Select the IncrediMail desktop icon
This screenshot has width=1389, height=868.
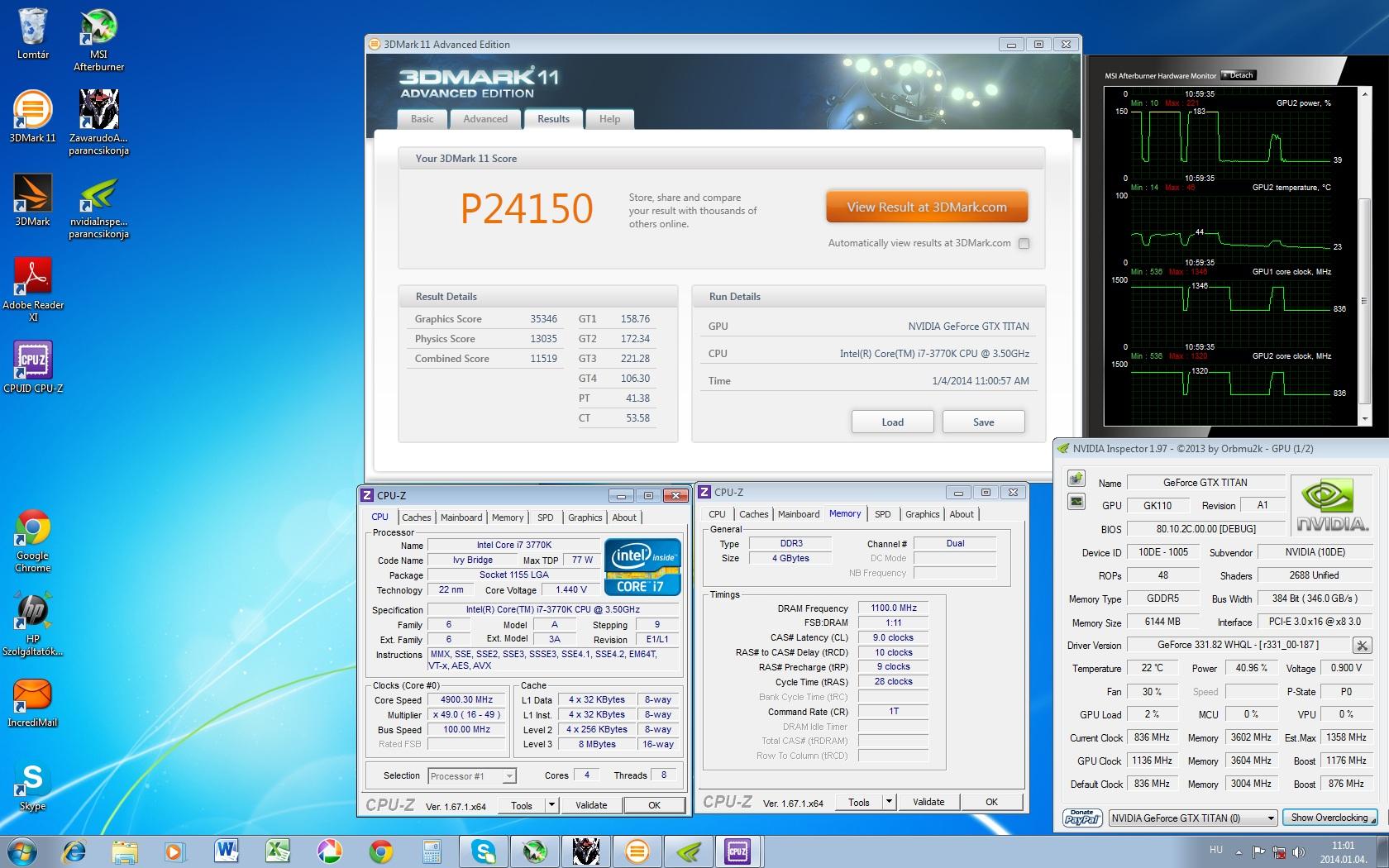(32, 703)
